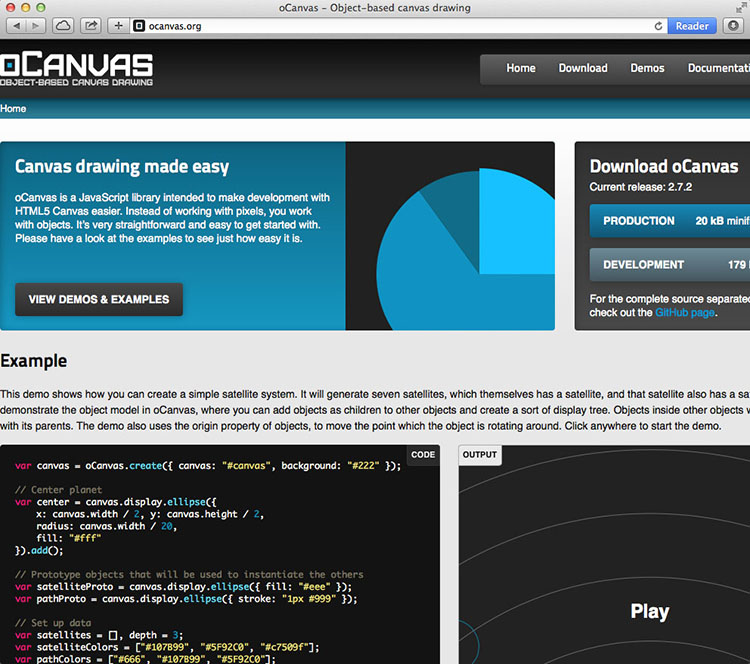
Task: Select the OUTPUT tab label
Action: [480, 454]
